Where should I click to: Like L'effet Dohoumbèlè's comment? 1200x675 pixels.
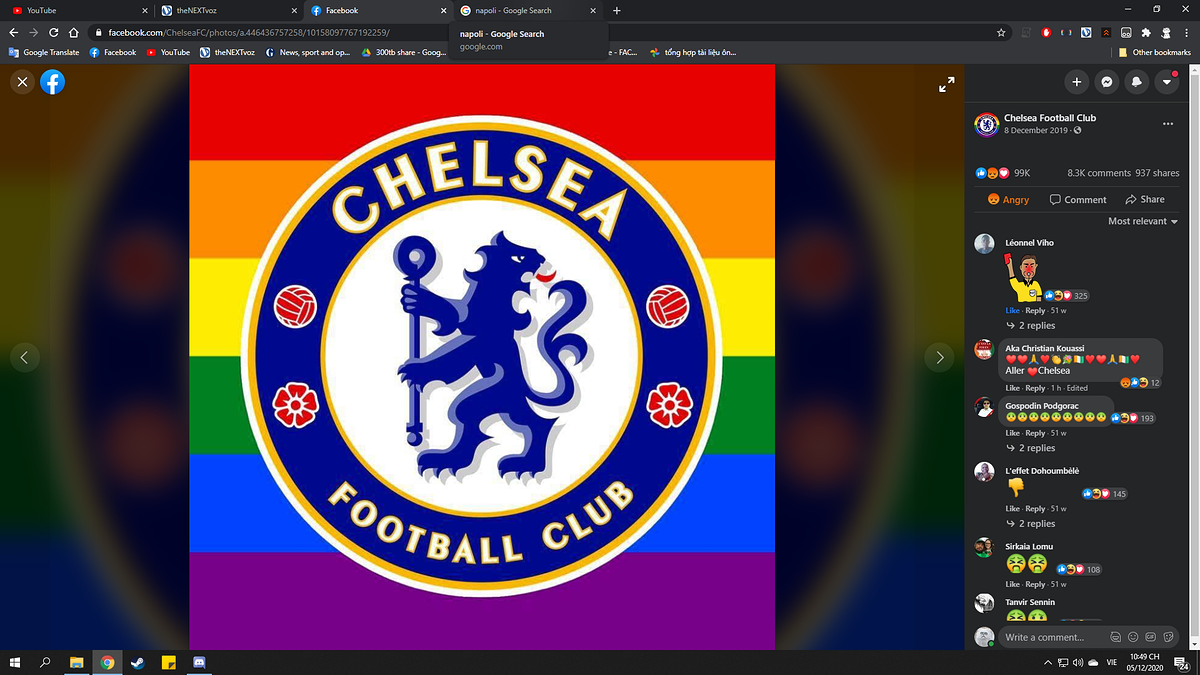point(1012,509)
